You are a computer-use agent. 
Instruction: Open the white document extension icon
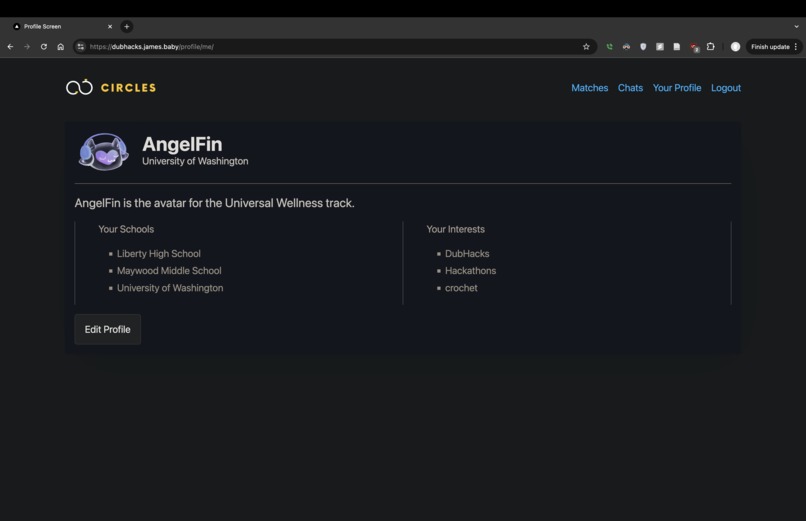tap(677, 47)
